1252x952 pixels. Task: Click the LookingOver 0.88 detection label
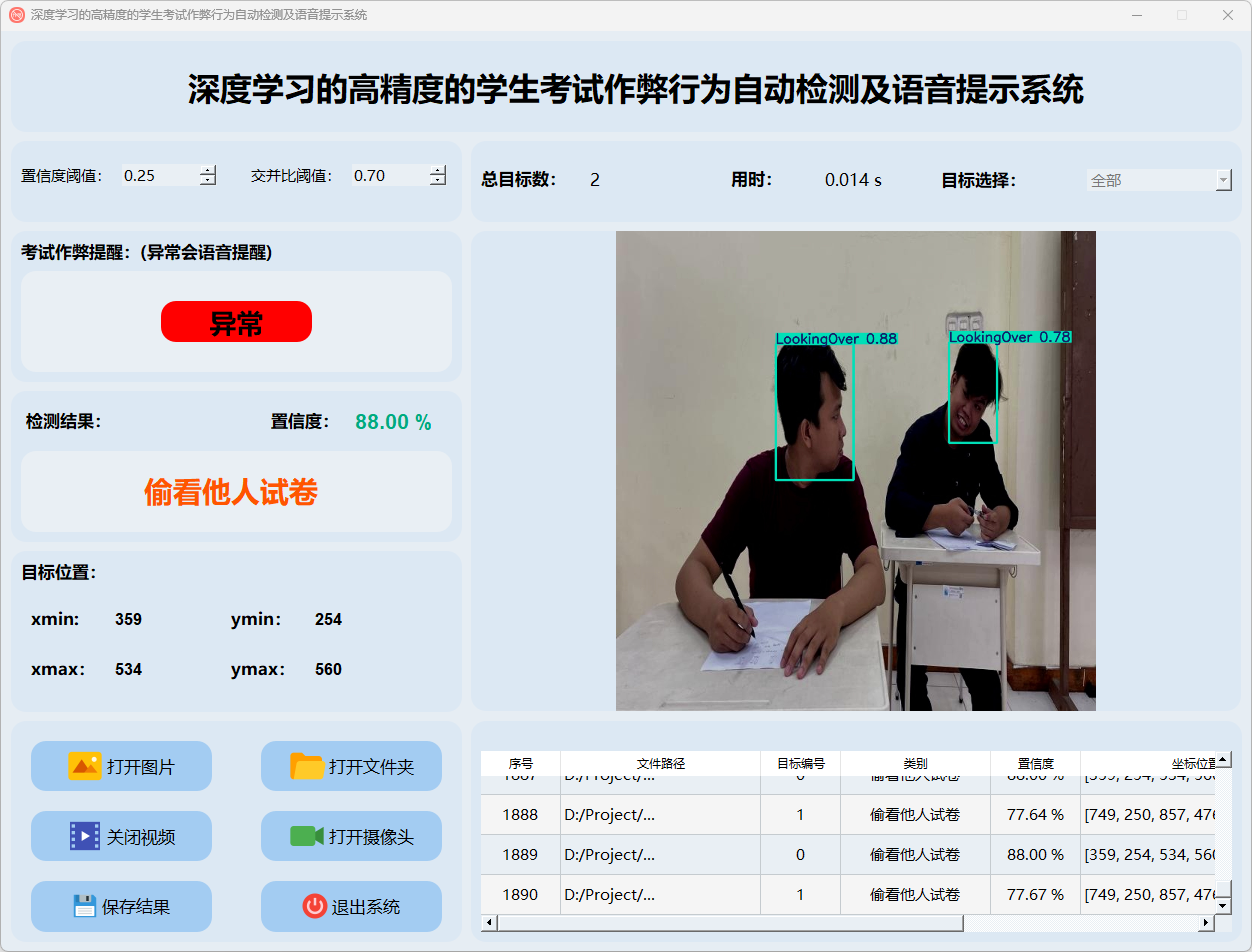coord(837,339)
